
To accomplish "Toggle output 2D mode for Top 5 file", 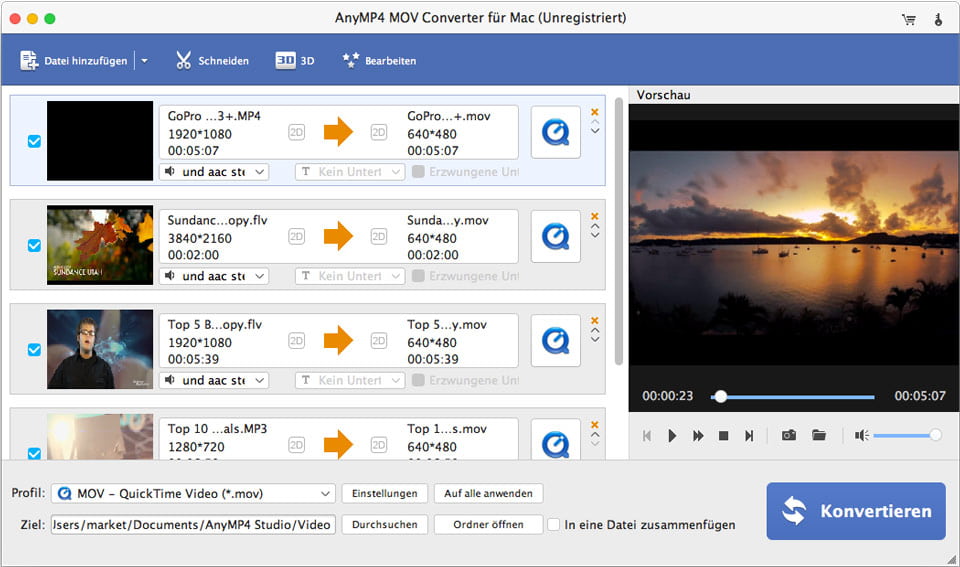I will click(x=379, y=340).
